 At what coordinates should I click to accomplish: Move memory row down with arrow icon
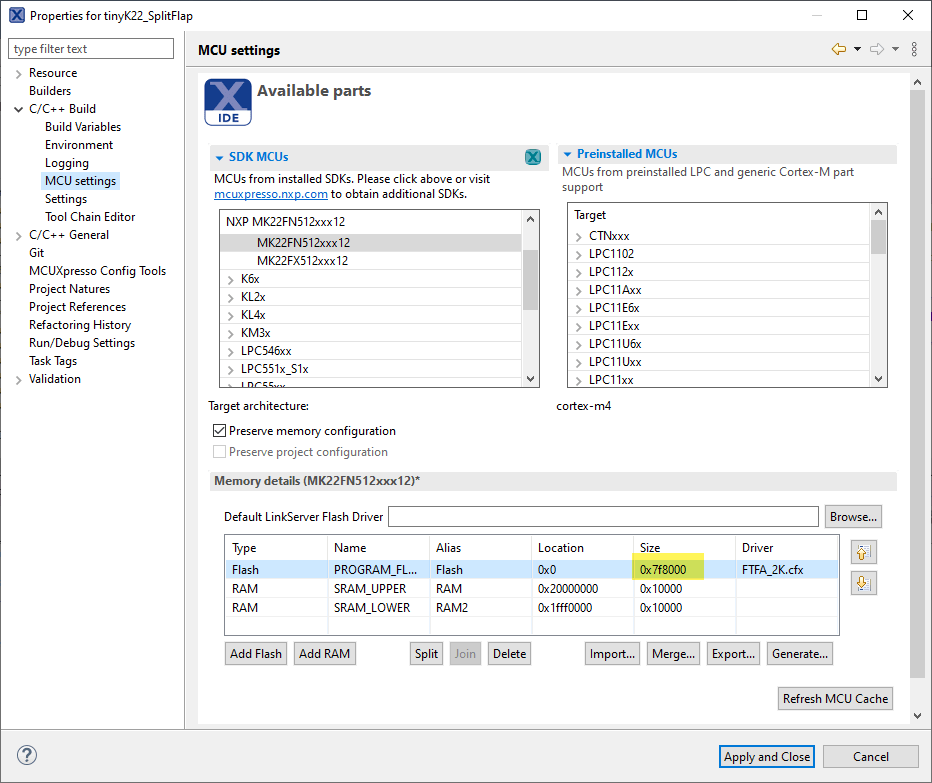[x=864, y=583]
